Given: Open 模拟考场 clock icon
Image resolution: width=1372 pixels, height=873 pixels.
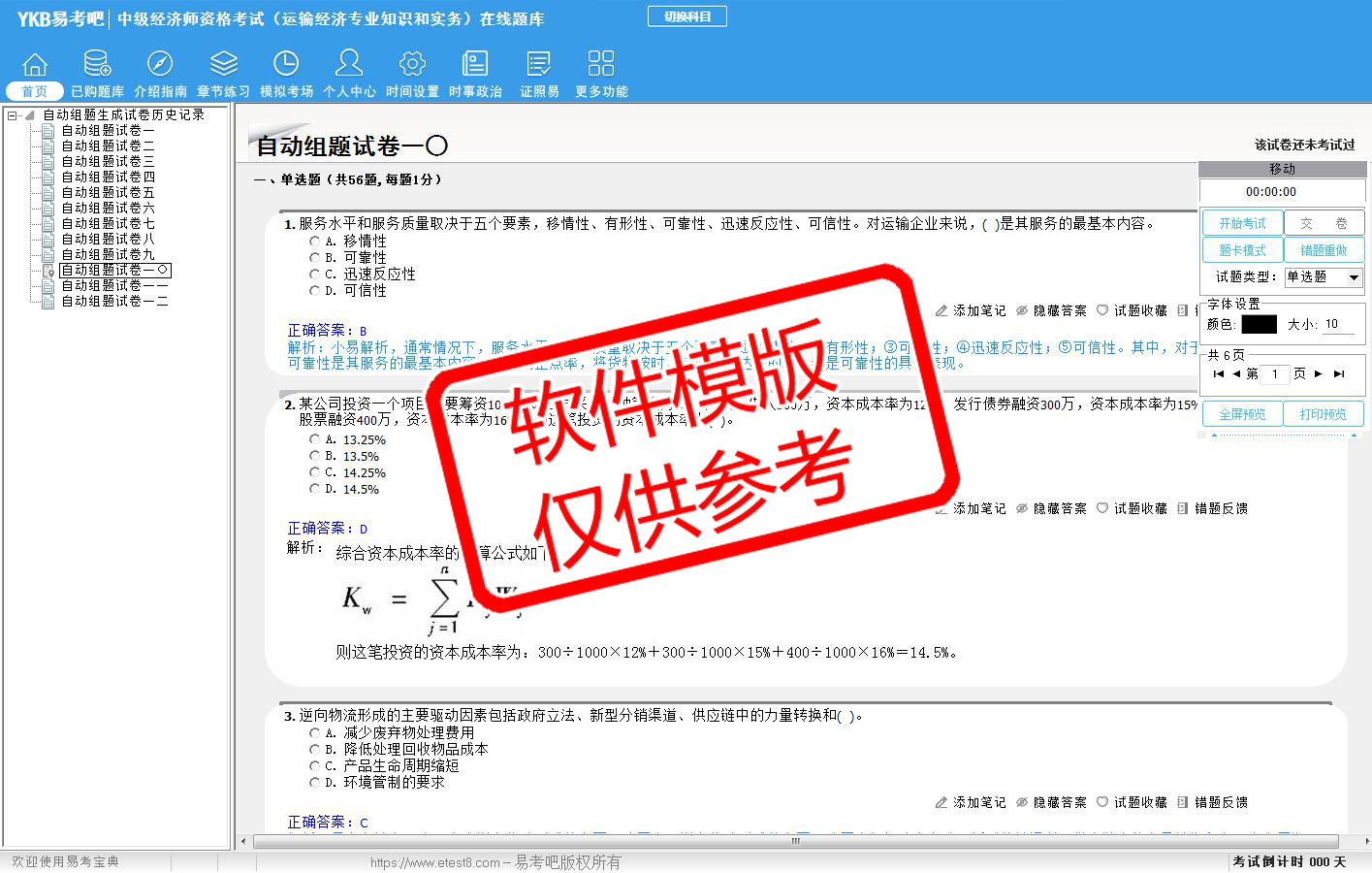Looking at the screenshot, I should [286, 64].
